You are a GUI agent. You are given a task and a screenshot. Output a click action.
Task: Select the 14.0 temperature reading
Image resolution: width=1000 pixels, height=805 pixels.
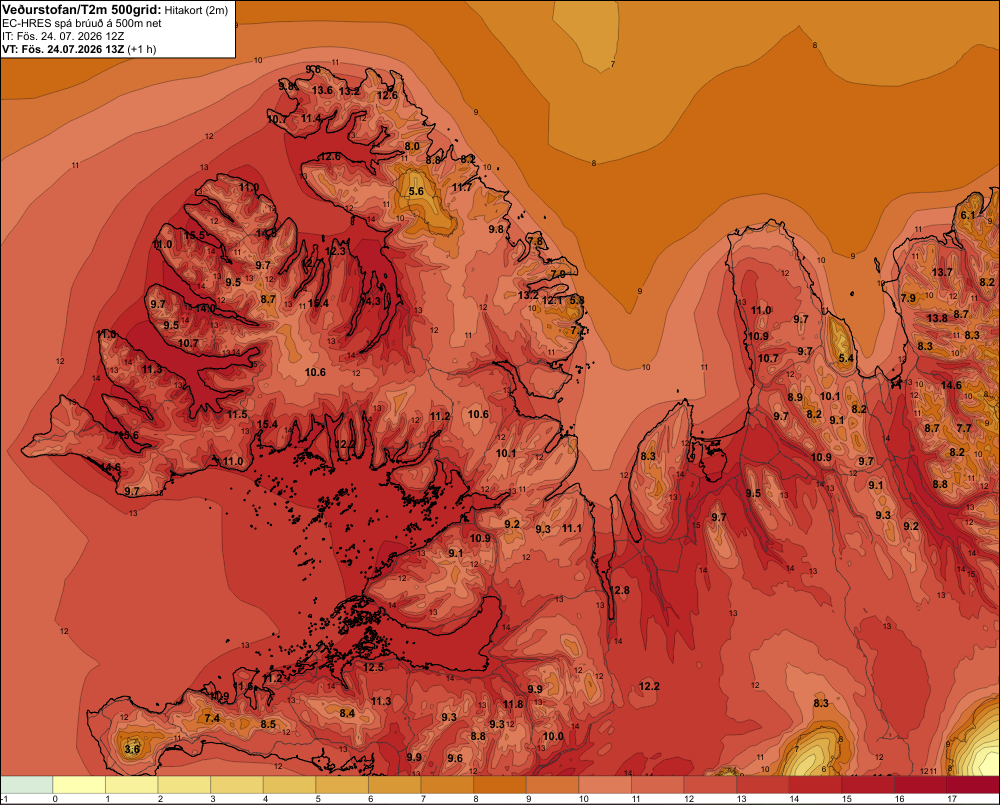pyautogui.click(x=205, y=309)
